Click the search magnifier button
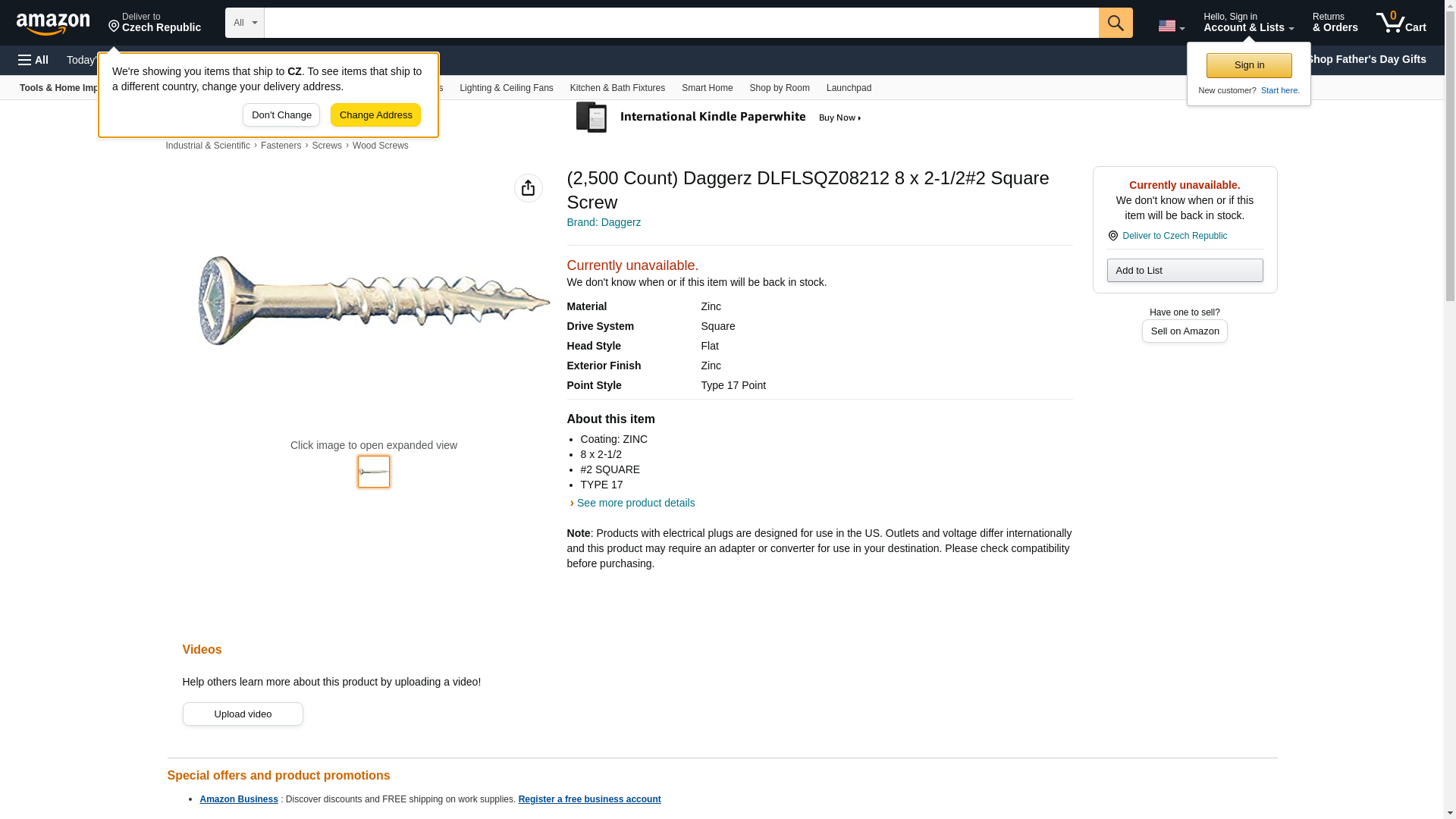The width and height of the screenshot is (1456, 819). [1115, 23]
